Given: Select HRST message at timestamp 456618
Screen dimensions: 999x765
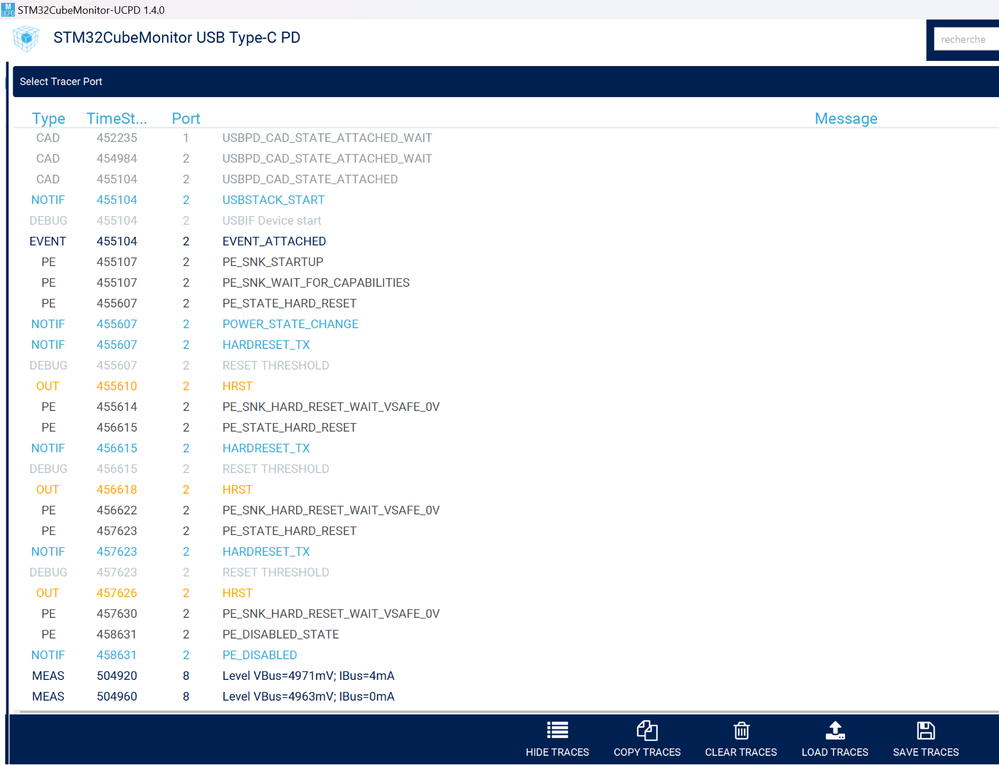Looking at the screenshot, I should pyautogui.click(x=237, y=490).
